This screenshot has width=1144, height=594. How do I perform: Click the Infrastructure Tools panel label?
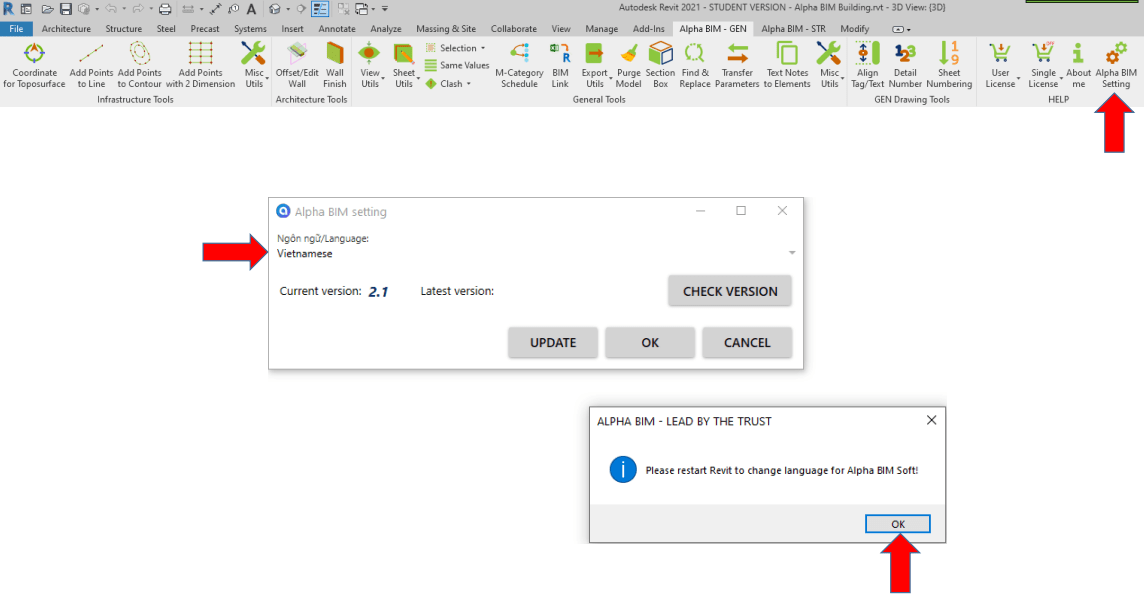135,99
